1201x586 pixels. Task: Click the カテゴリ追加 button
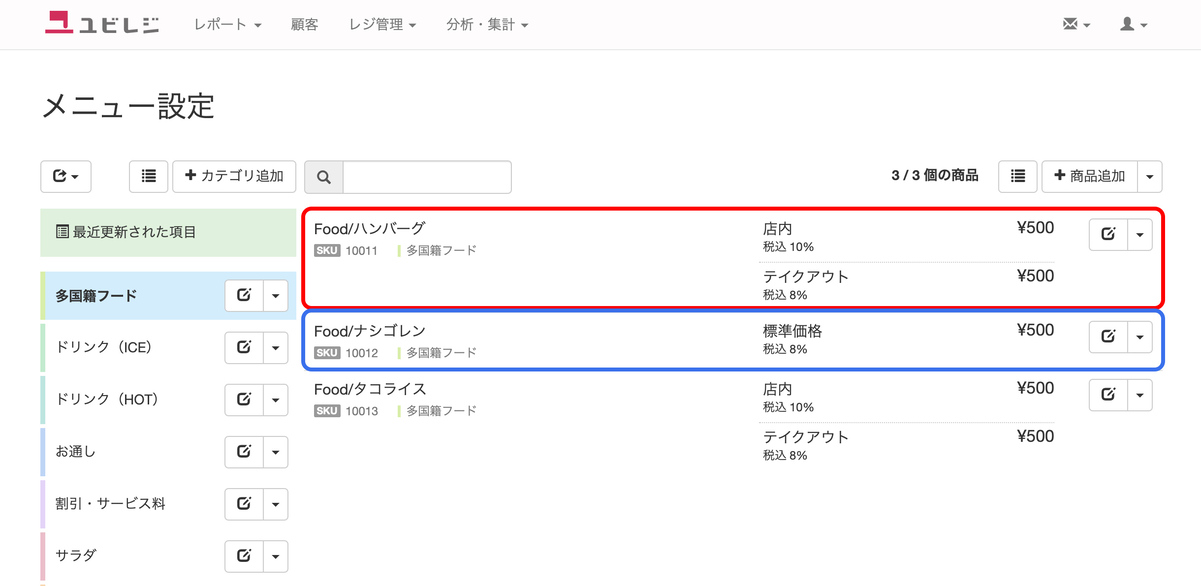point(234,176)
